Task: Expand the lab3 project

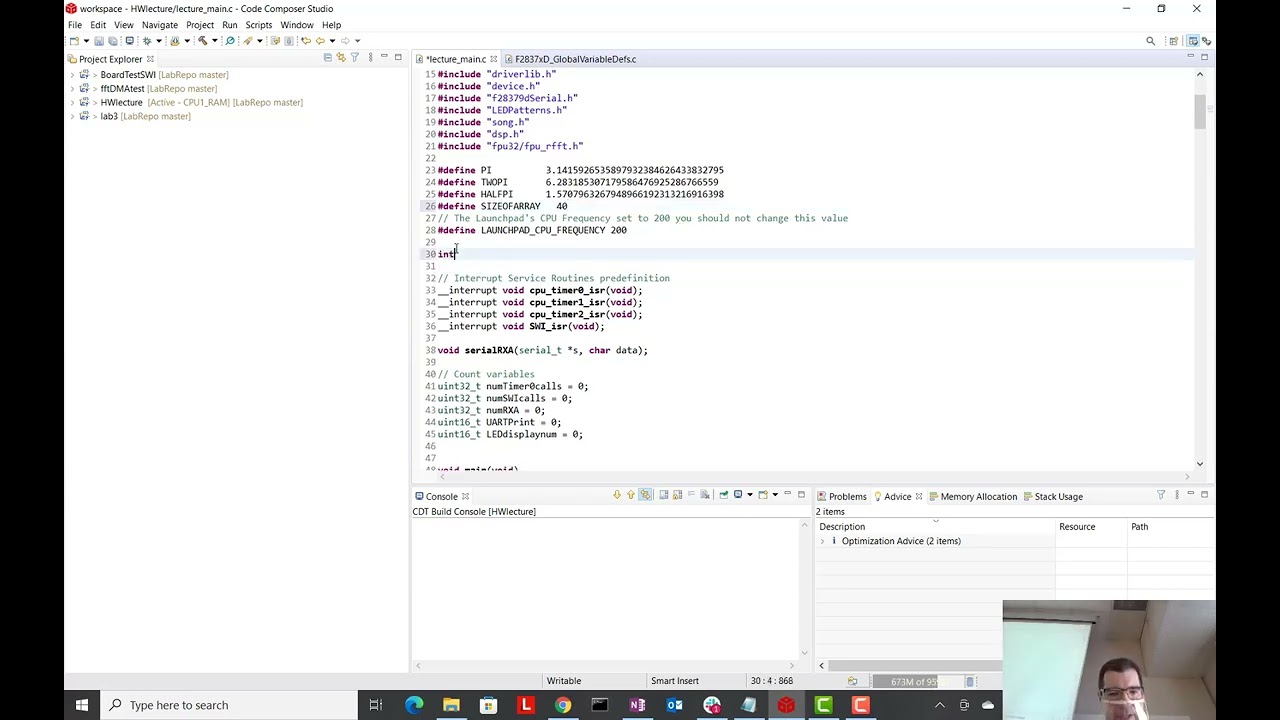Action: [72, 116]
